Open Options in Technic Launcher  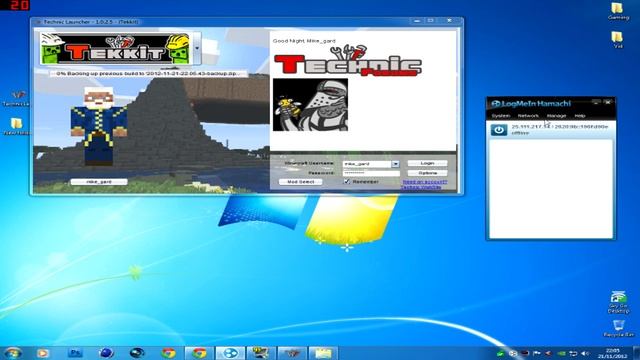[x=427, y=173]
